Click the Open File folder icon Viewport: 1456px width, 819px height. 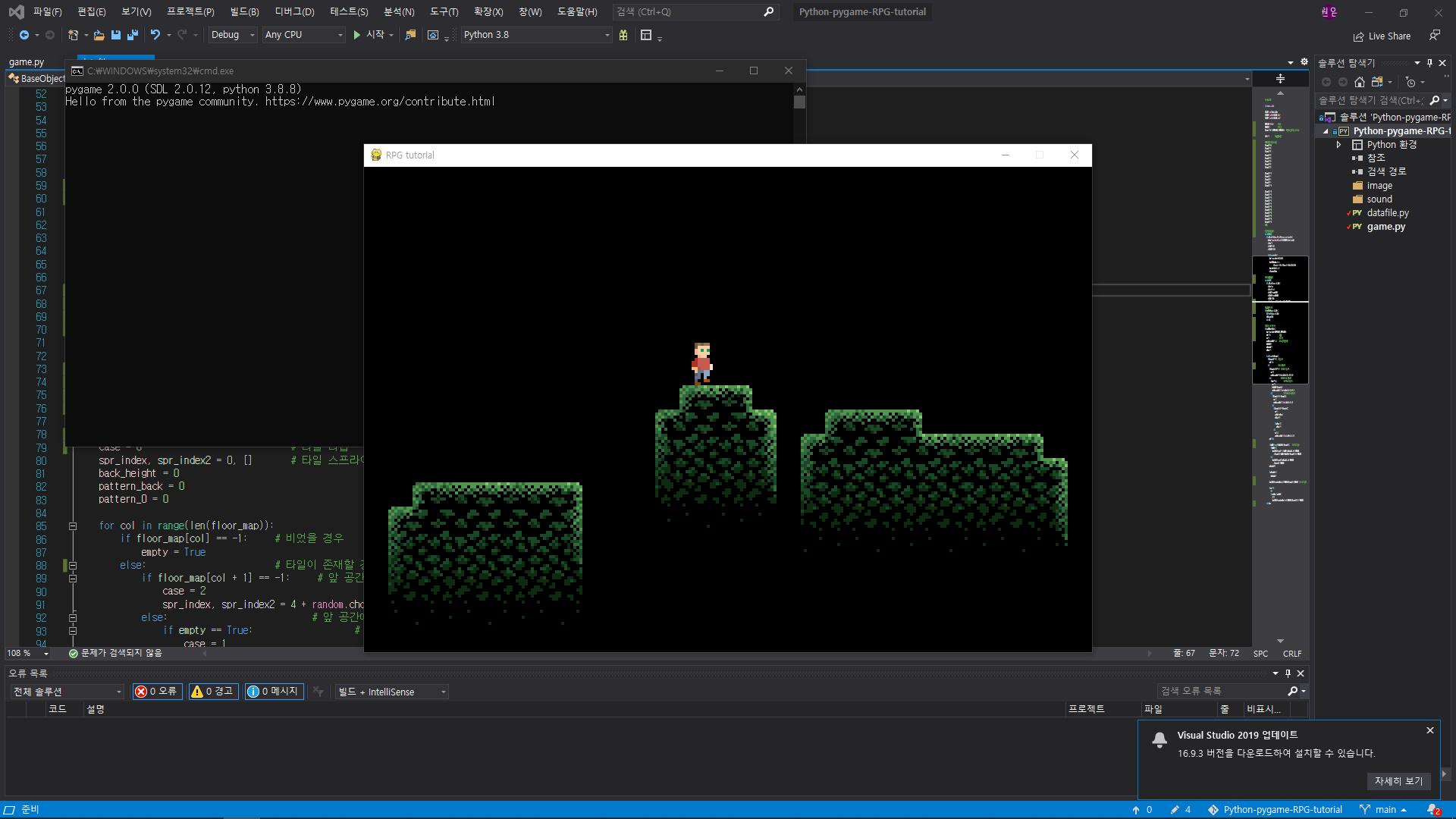99,35
